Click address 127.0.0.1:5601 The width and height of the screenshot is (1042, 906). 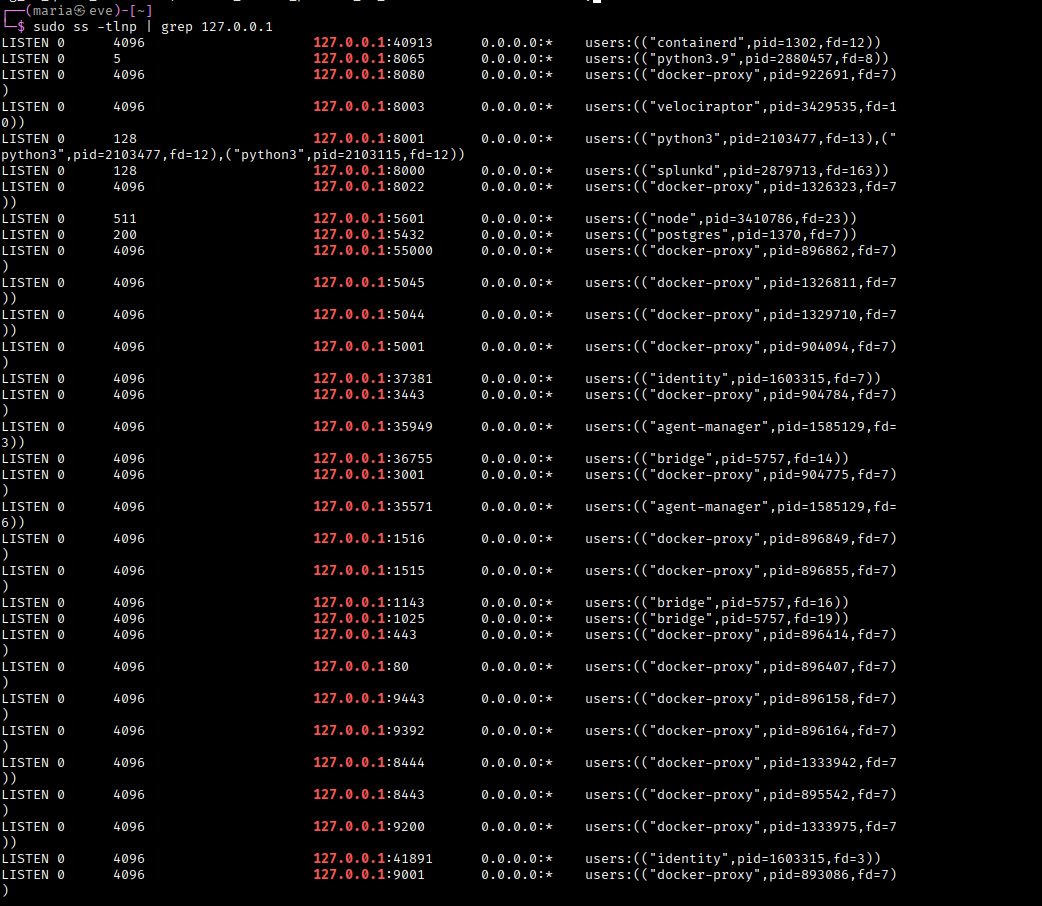click(369, 218)
